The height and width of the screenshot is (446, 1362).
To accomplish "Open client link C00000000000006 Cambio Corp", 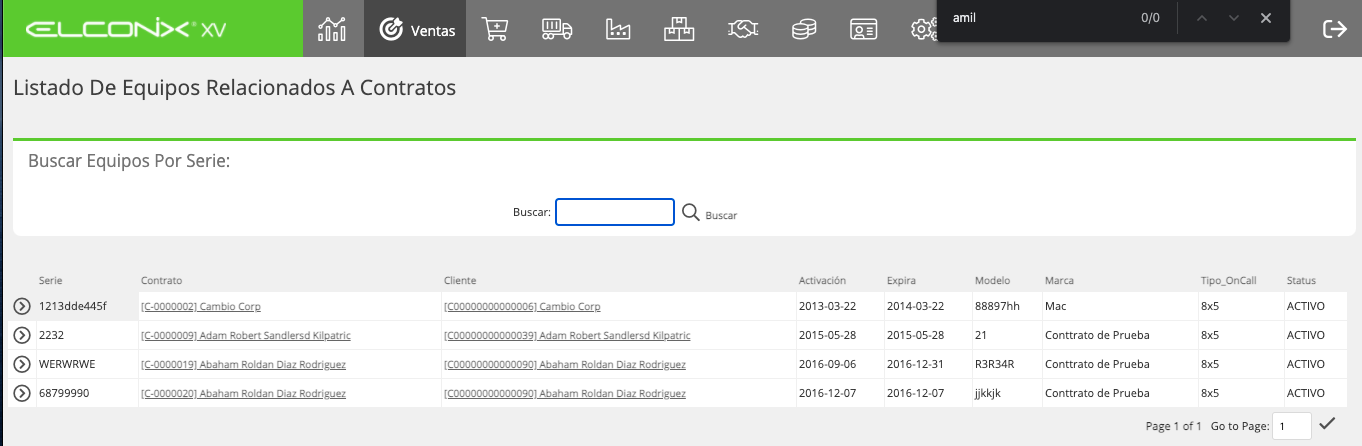I will point(522,307).
